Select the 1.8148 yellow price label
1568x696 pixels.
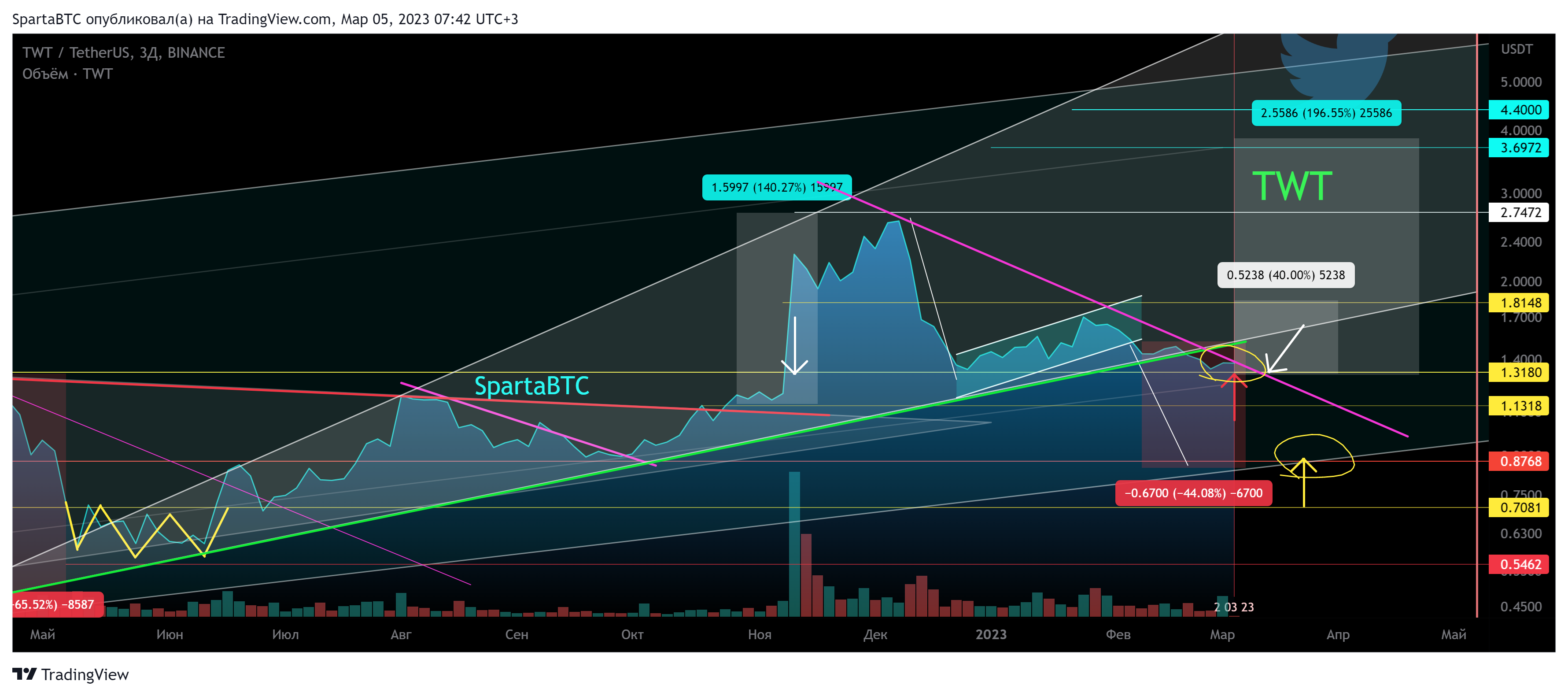click(1519, 303)
